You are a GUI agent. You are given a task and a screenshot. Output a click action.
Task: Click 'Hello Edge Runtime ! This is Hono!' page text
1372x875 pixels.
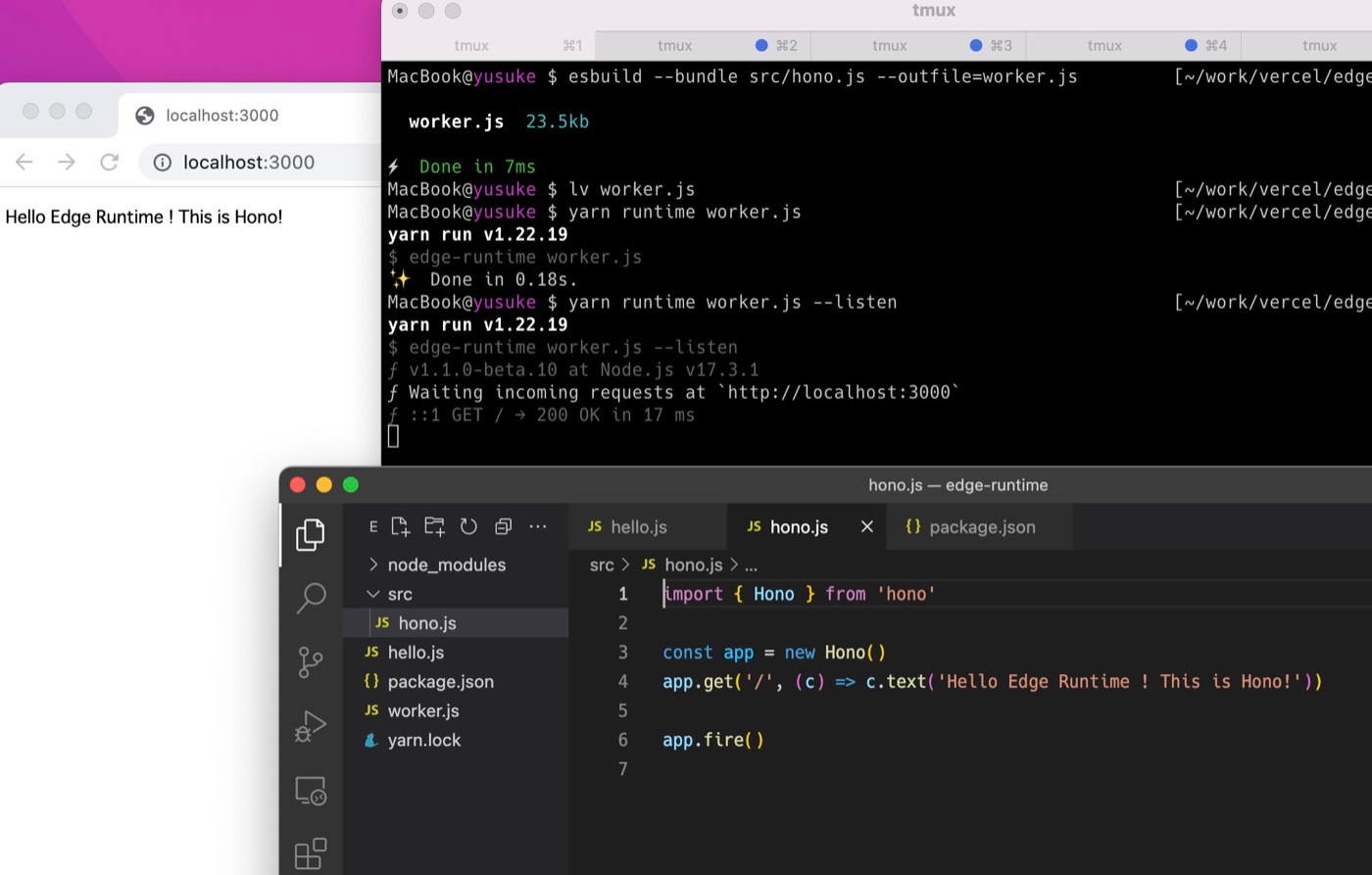pos(144,217)
